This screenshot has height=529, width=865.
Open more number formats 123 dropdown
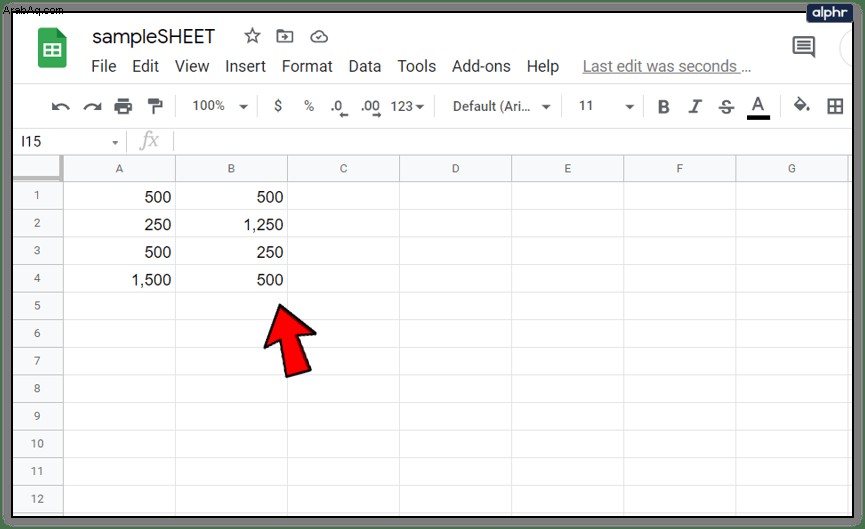click(407, 106)
